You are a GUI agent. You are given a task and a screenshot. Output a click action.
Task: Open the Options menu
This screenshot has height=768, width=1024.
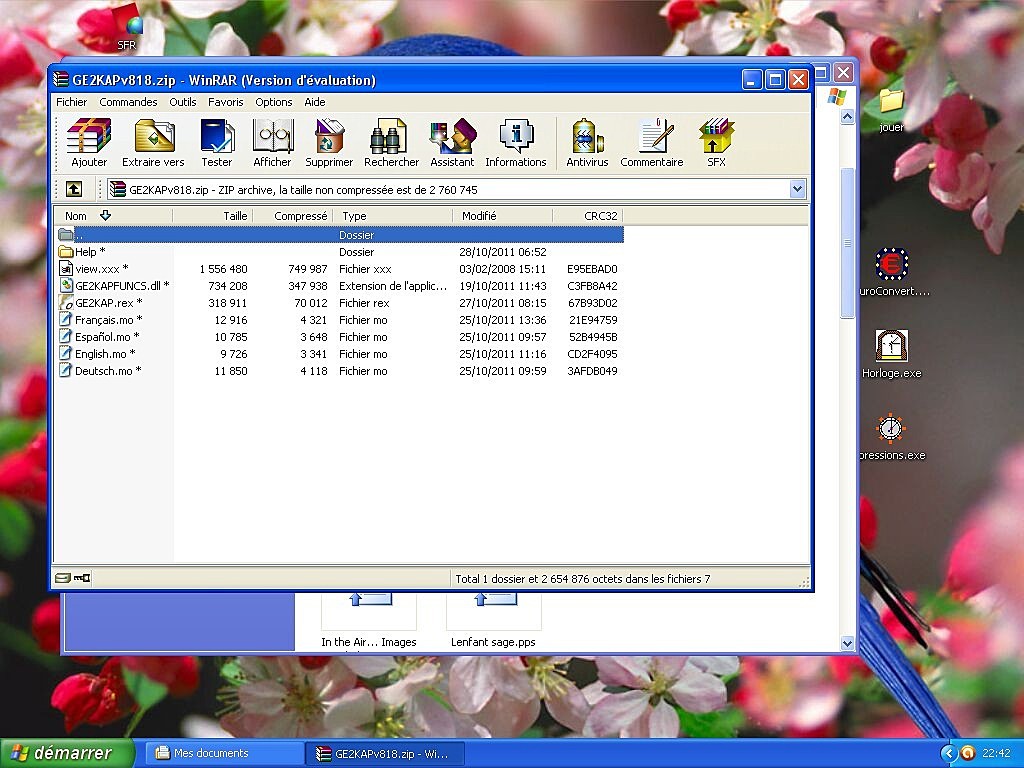point(274,102)
